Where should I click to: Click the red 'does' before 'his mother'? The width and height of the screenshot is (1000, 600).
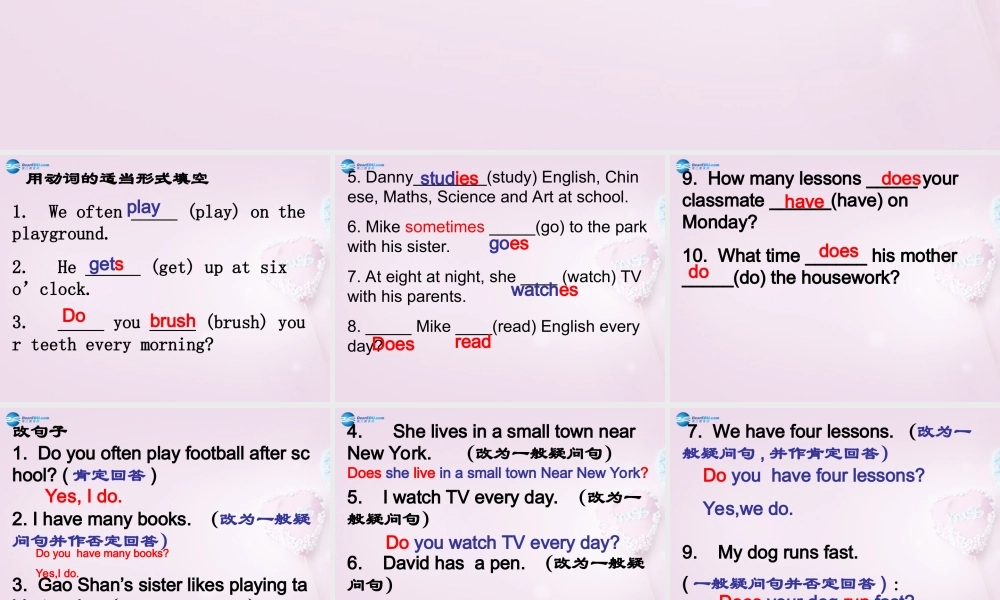coord(838,251)
